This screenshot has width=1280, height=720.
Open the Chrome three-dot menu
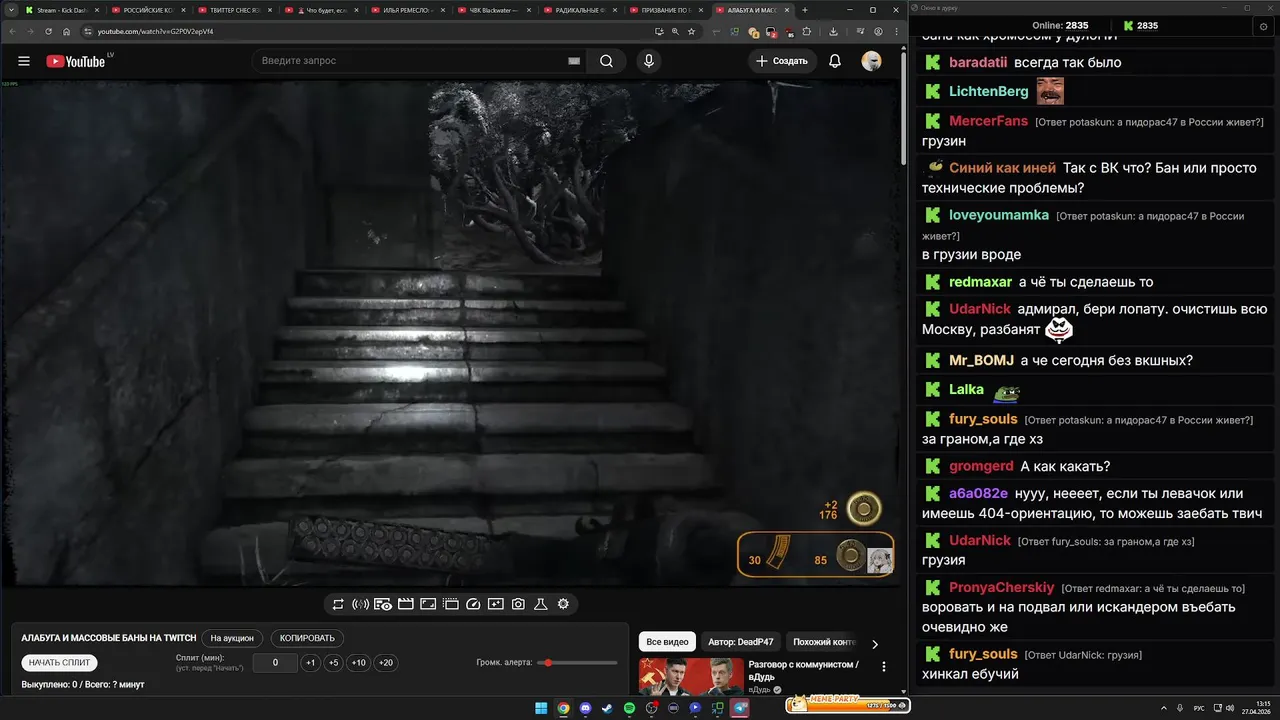click(x=896, y=31)
